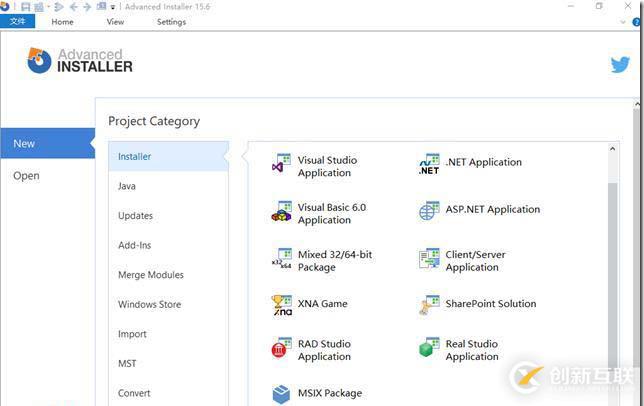Collapse the ribbon with the chevron

point(623,22)
